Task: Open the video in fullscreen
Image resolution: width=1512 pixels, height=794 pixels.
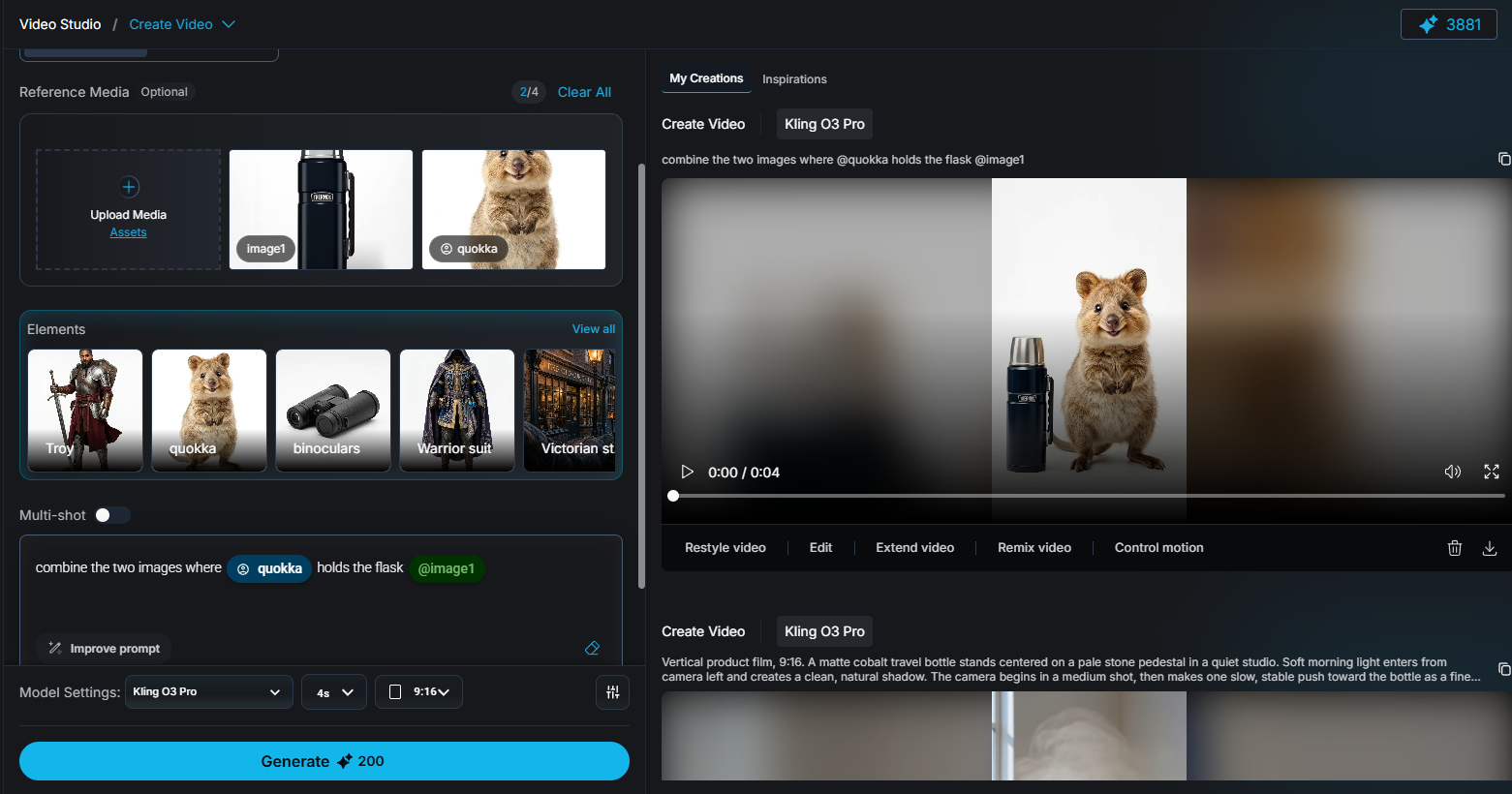Action: [1492, 472]
